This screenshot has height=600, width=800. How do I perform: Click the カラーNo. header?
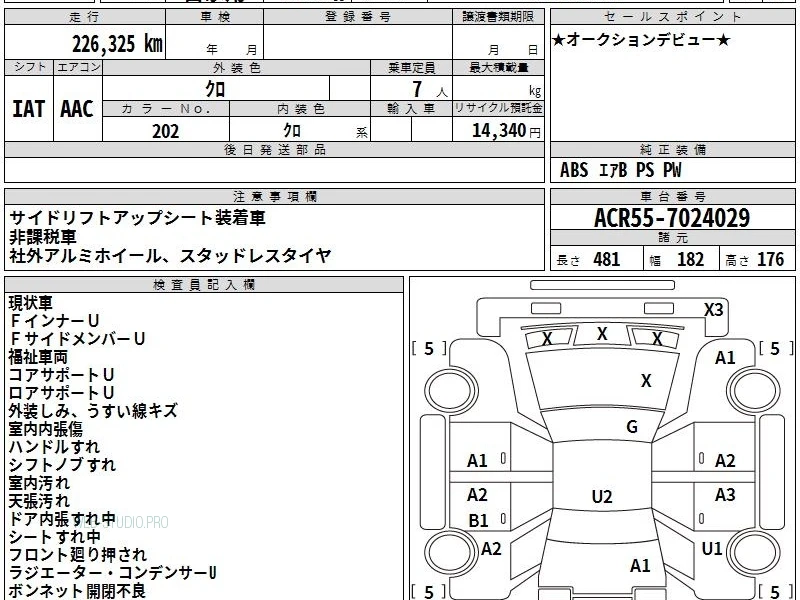pos(166,109)
